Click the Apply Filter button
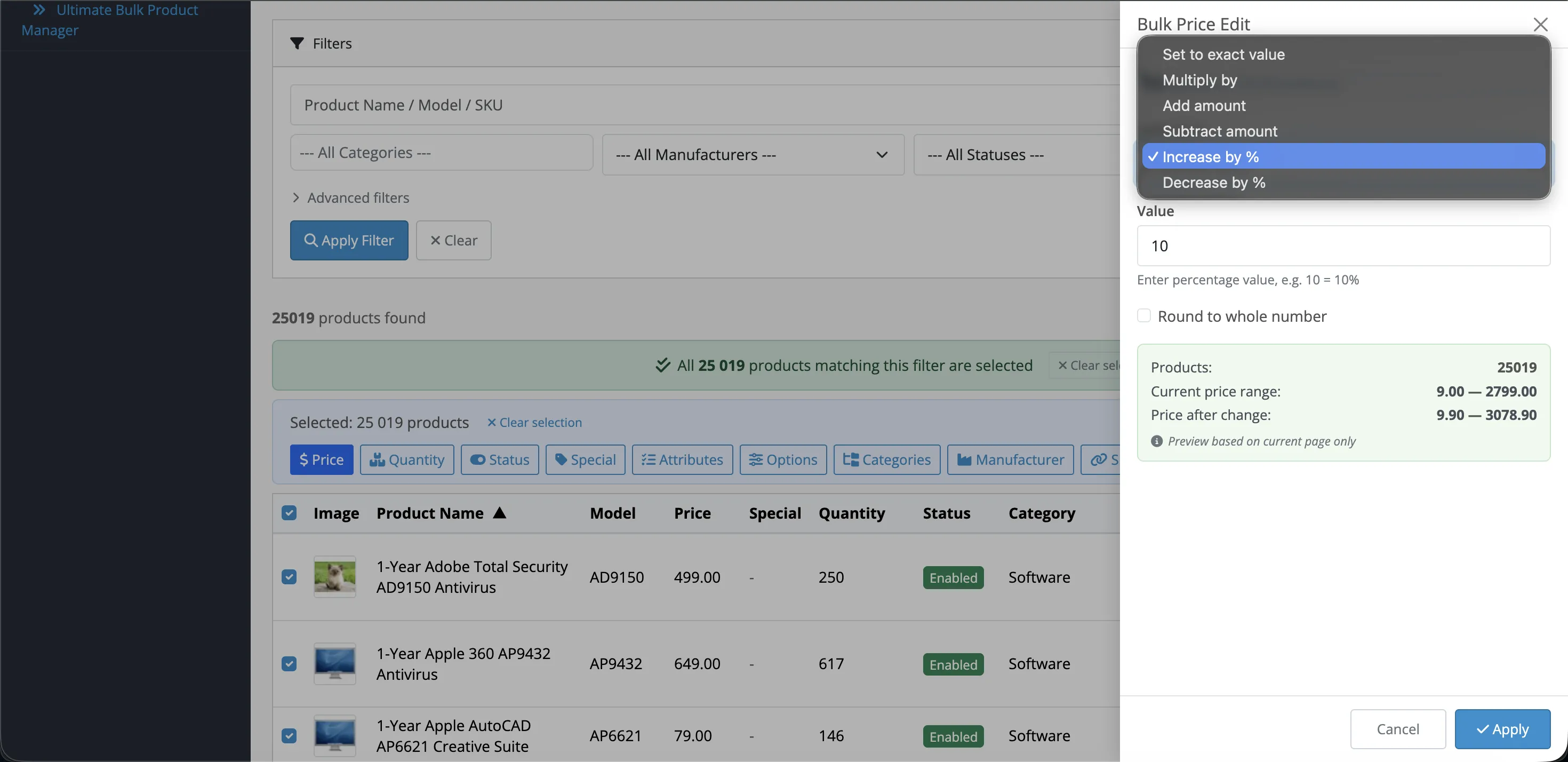Viewport: 1568px width, 762px height. click(x=349, y=240)
